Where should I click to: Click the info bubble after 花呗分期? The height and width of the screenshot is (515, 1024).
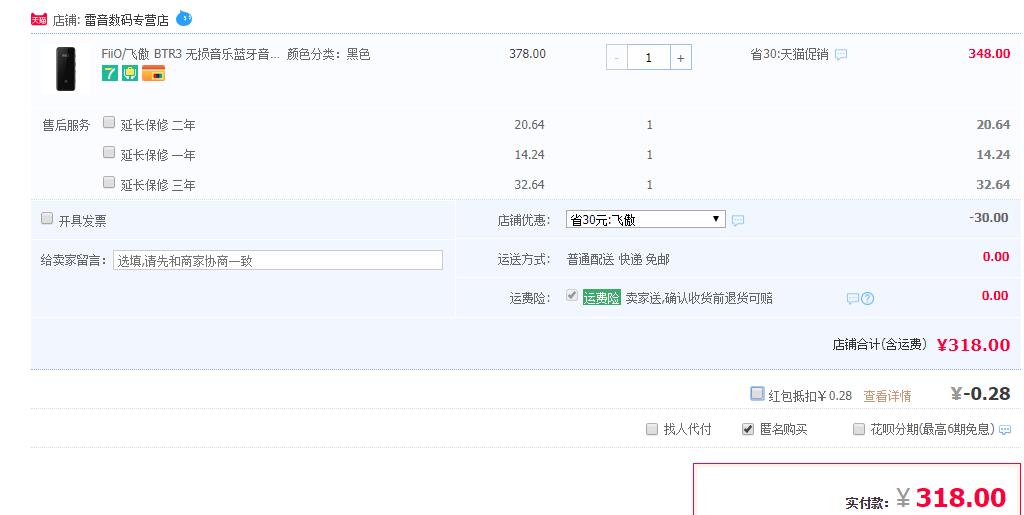point(1005,429)
